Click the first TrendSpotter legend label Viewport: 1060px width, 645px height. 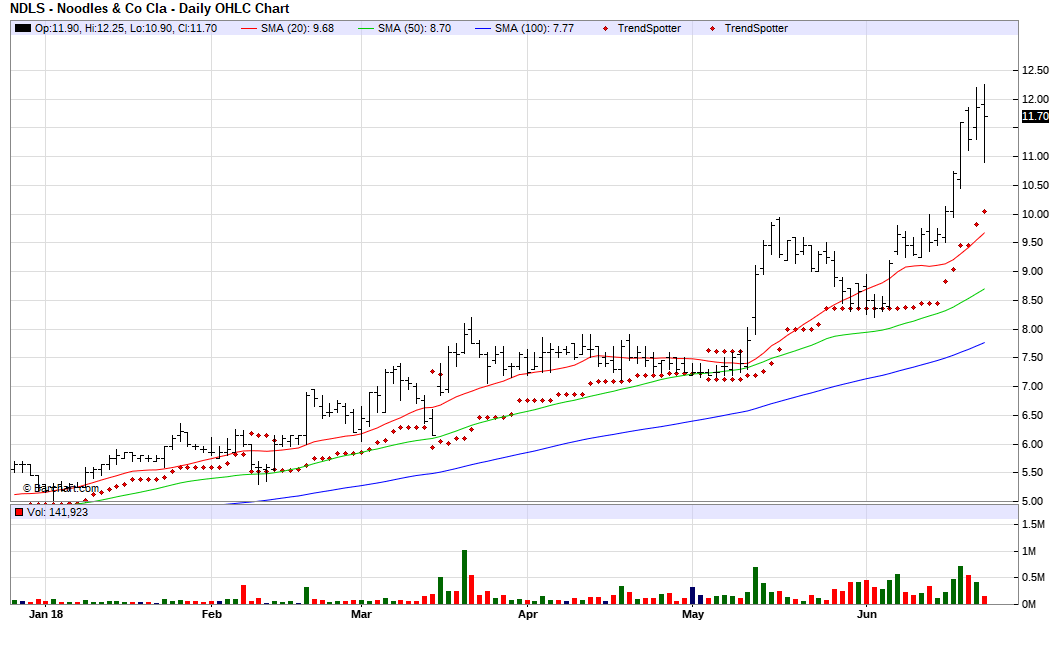[x=649, y=28]
